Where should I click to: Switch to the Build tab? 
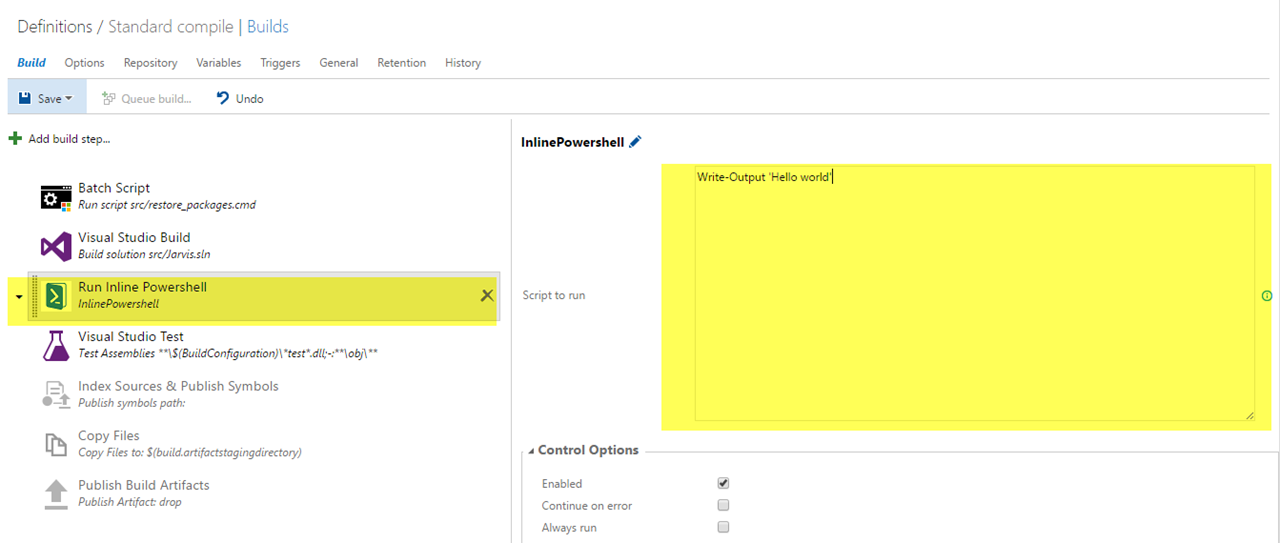(x=31, y=62)
